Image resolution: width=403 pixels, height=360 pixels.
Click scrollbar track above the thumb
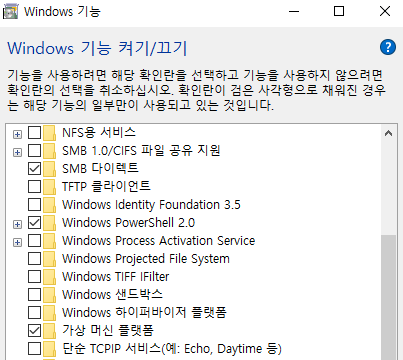coord(388,188)
